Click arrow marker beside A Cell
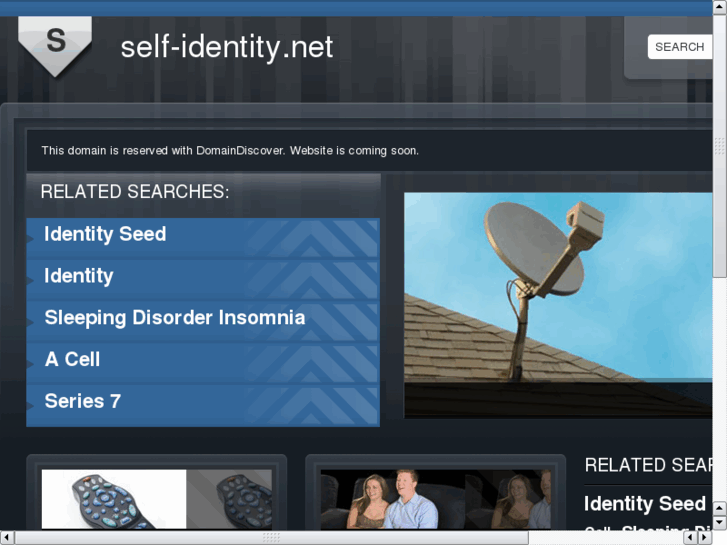Image resolution: width=727 pixels, height=545 pixels. [x=30, y=364]
